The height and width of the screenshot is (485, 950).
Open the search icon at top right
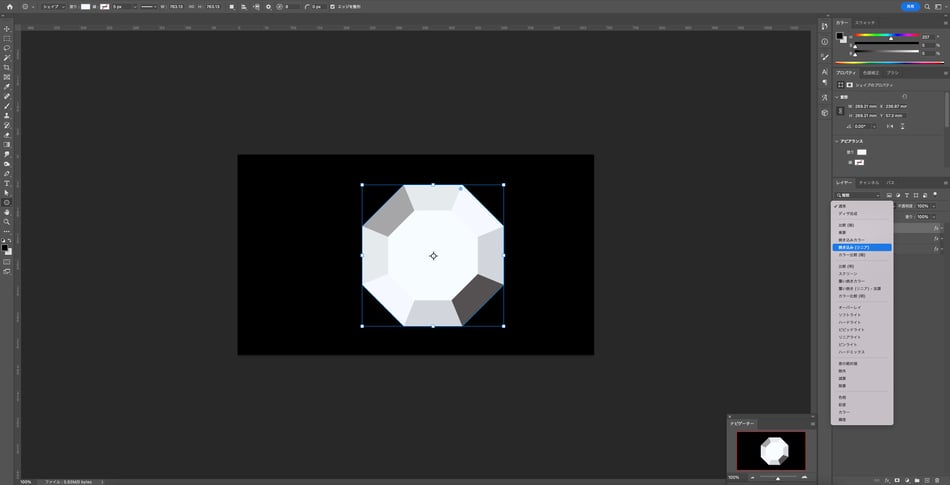928,6
